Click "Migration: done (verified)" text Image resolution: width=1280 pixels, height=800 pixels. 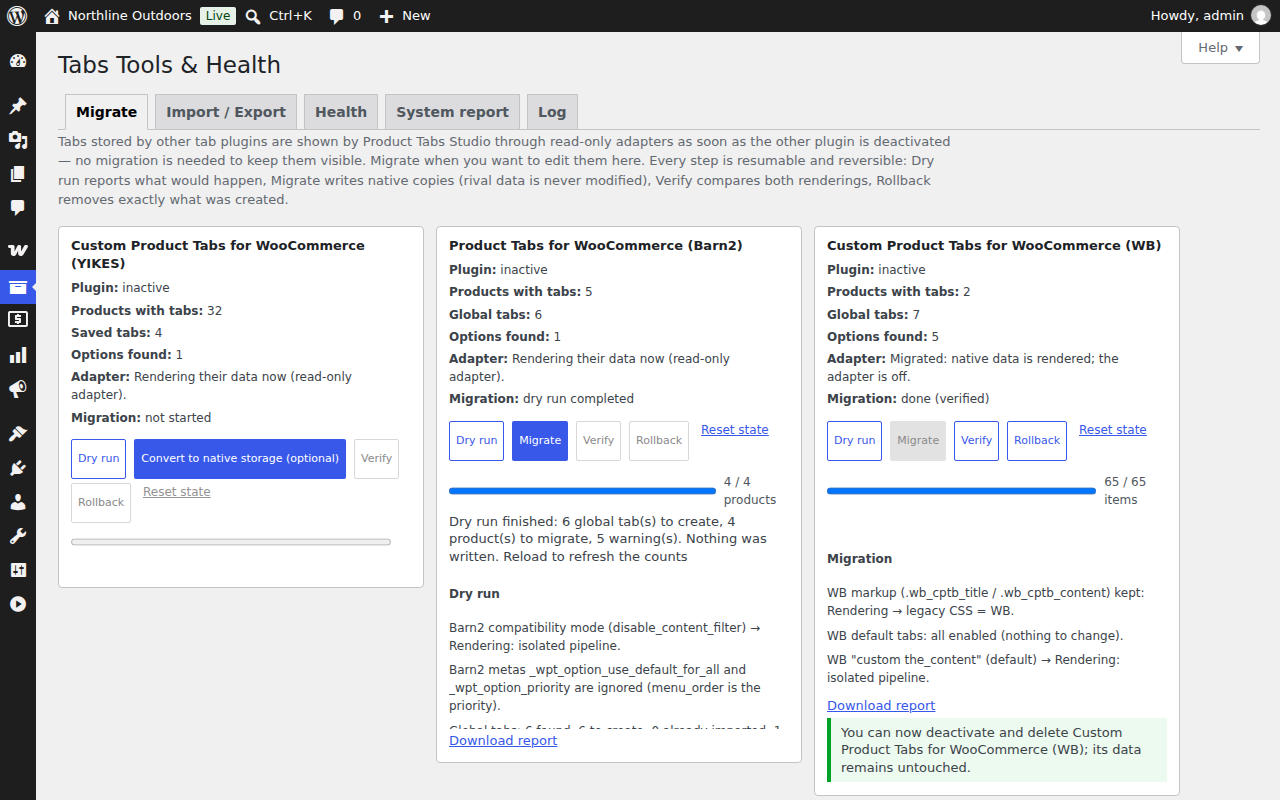(908, 399)
